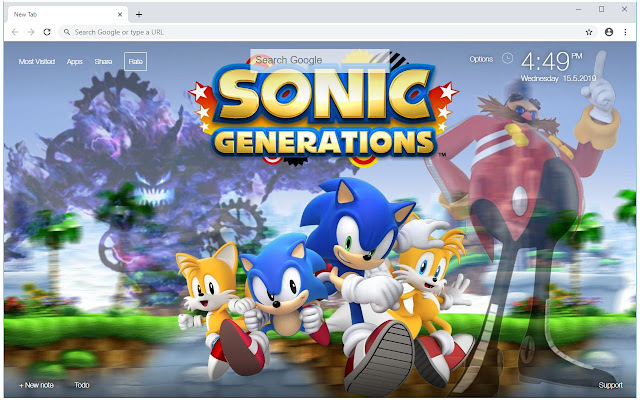The width and height of the screenshot is (640, 400).
Task: Open a new tab with the plus button
Action: pos(139,15)
